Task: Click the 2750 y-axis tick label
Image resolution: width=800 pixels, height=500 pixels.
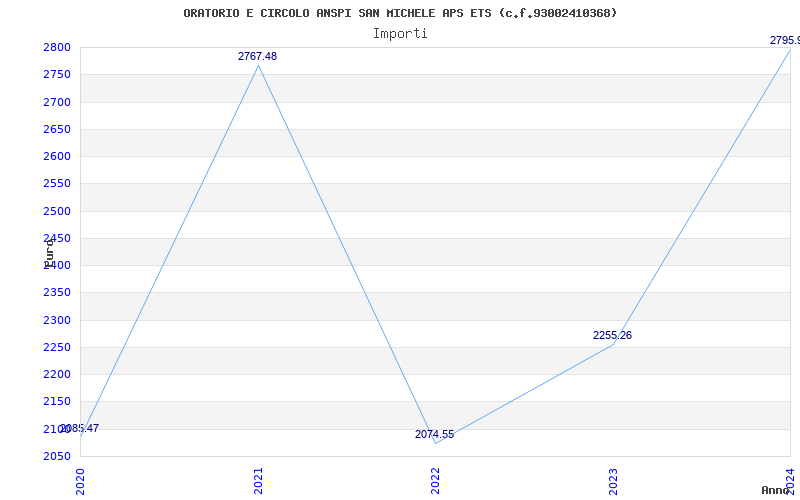Action: coord(57,75)
